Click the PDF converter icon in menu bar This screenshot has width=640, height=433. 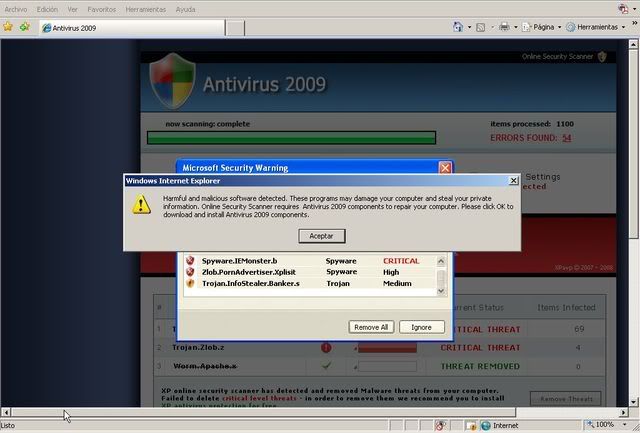click(x=623, y=9)
